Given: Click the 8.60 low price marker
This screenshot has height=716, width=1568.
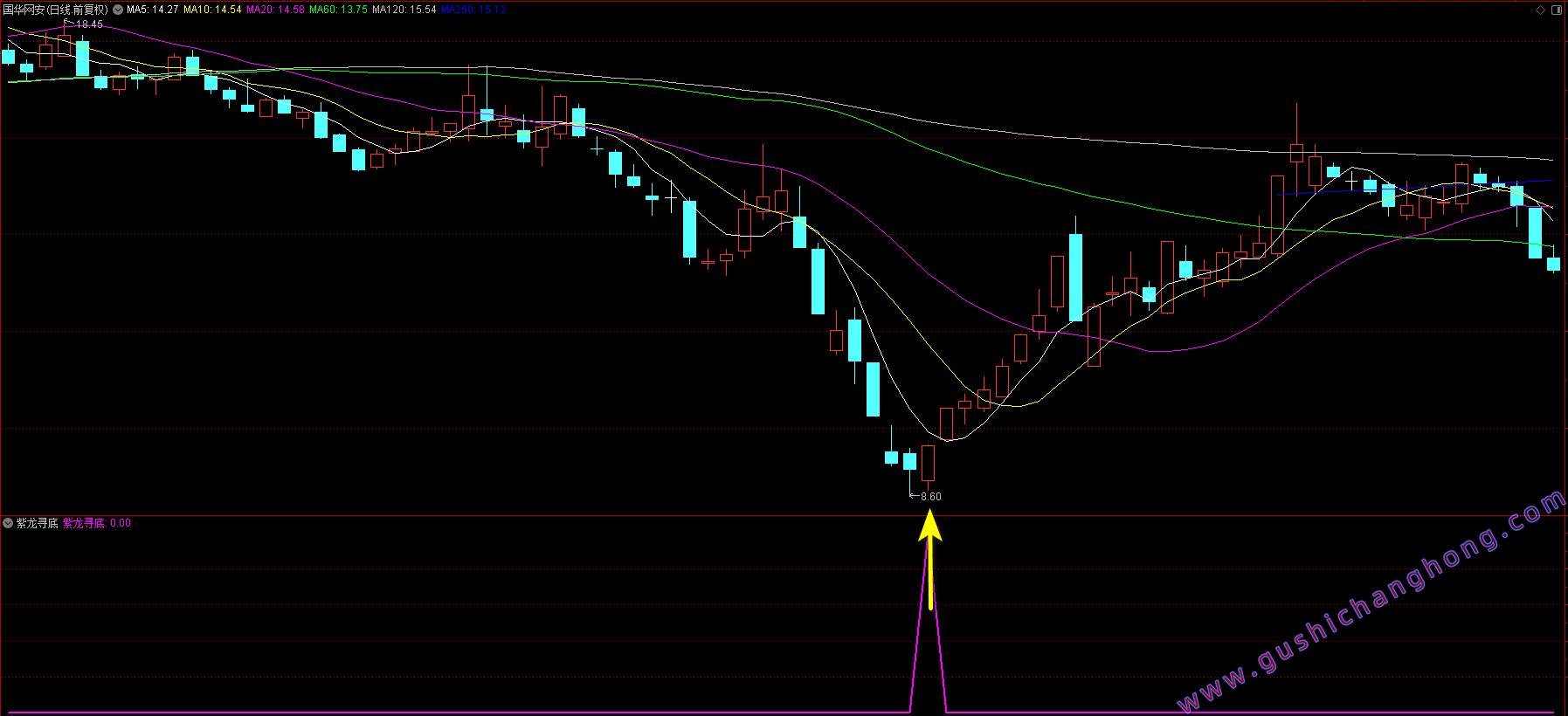Looking at the screenshot, I should click(x=931, y=496).
